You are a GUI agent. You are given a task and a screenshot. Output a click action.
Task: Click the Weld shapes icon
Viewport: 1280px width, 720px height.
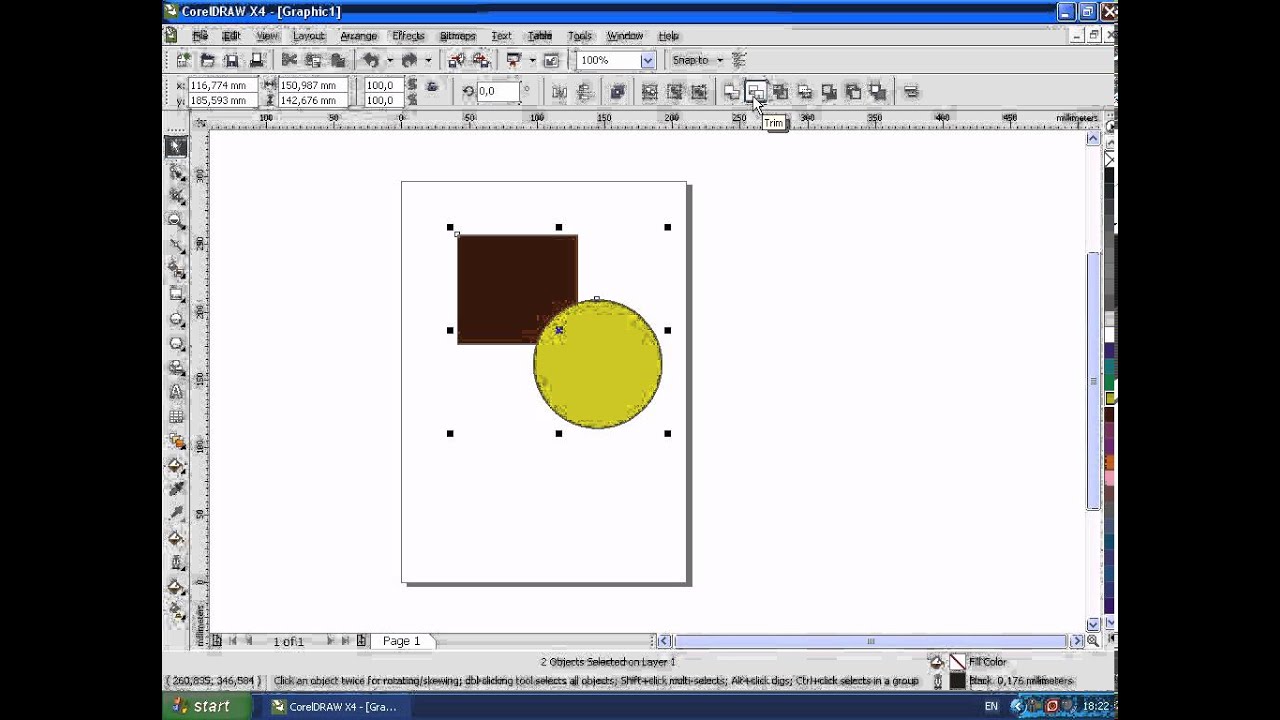[x=731, y=92]
